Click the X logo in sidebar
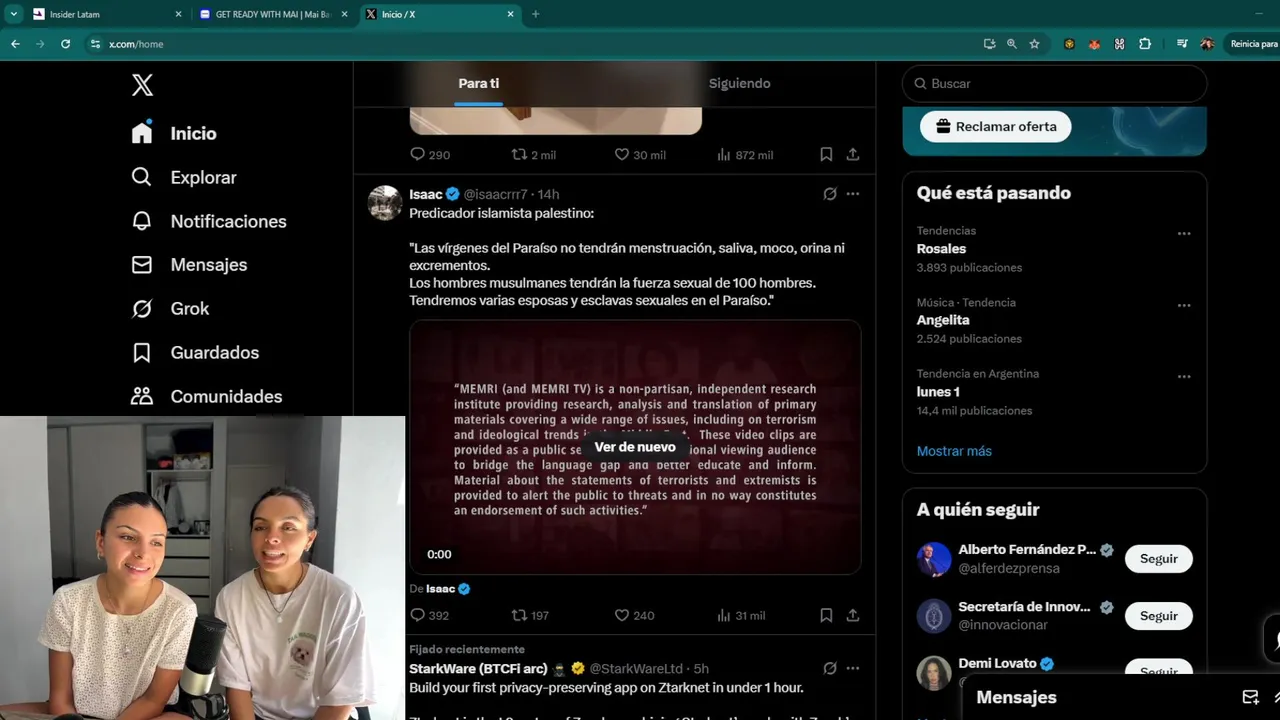Viewport: 1280px width, 720px height. [x=142, y=85]
